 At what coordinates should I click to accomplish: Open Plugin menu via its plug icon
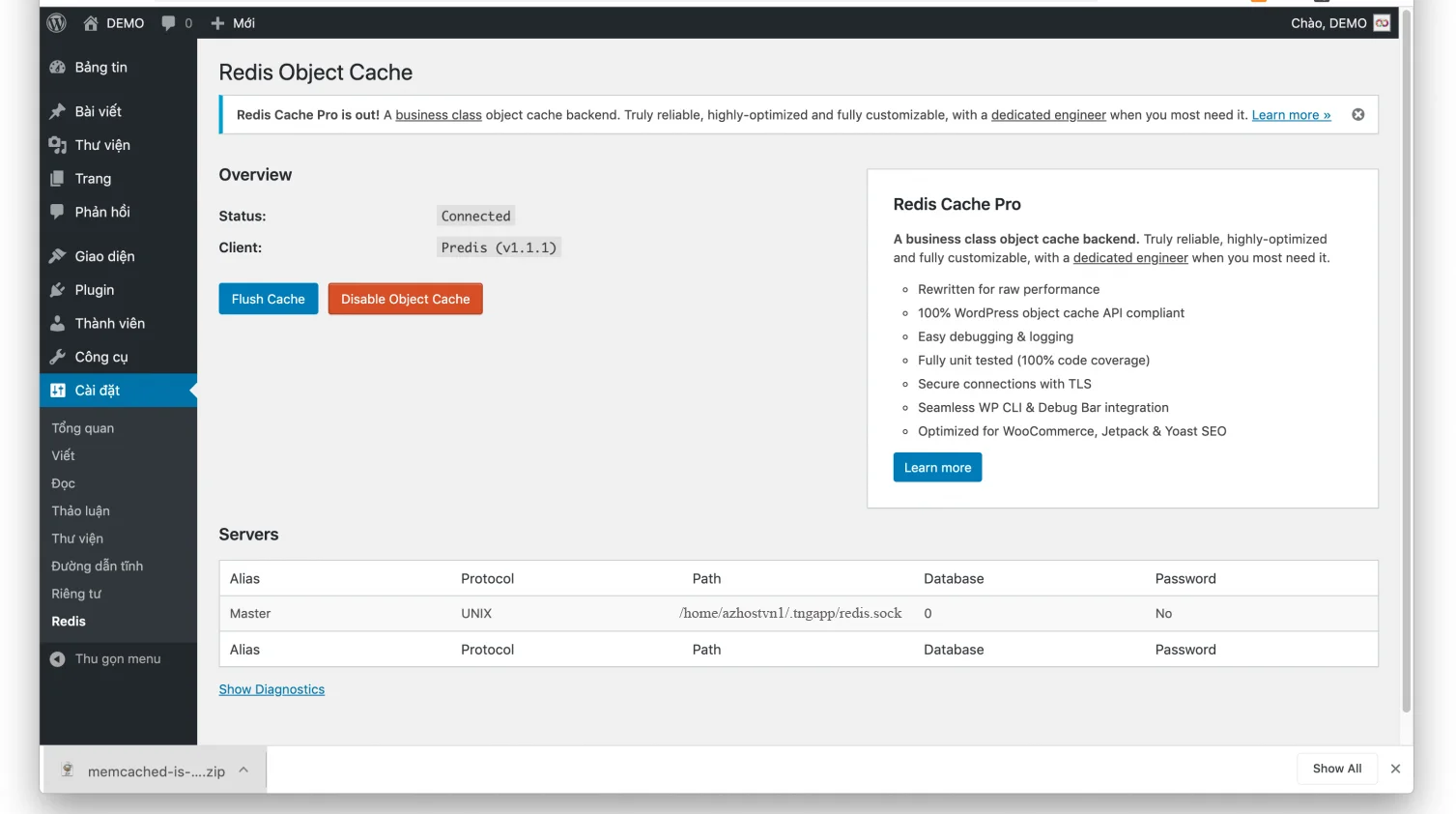click(x=58, y=290)
